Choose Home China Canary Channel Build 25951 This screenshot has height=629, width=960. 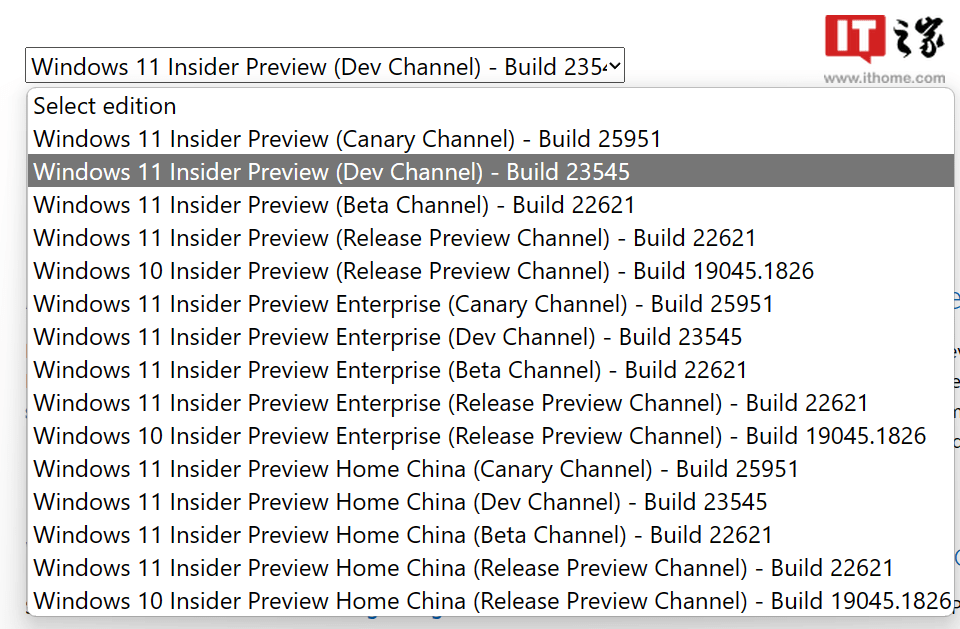coord(416,468)
